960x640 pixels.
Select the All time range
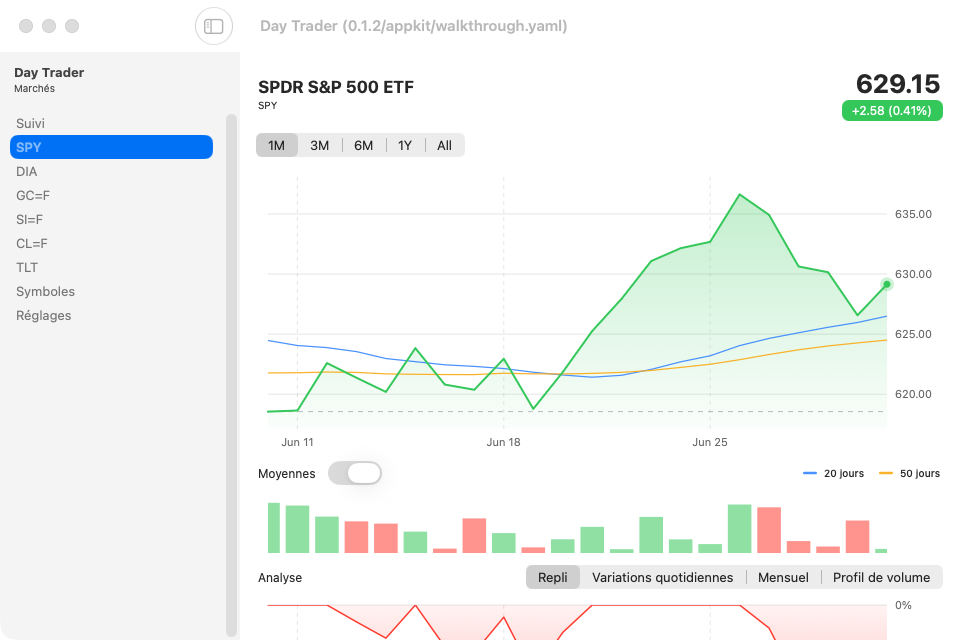444,146
